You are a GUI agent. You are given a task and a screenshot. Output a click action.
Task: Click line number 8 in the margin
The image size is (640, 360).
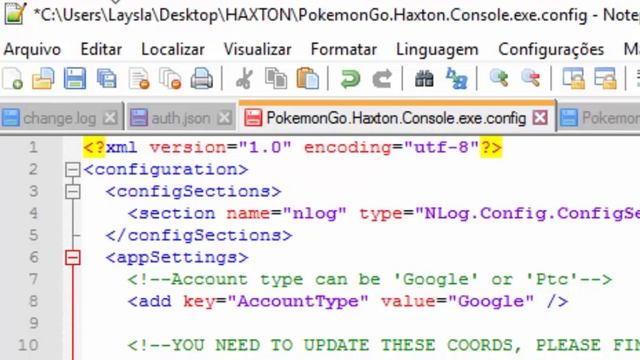coord(33,301)
